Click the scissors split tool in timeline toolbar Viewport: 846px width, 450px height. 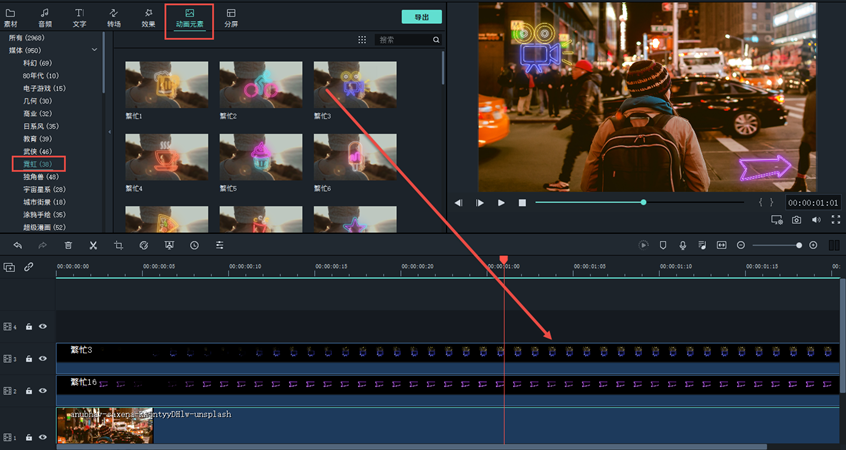[93, 245]
